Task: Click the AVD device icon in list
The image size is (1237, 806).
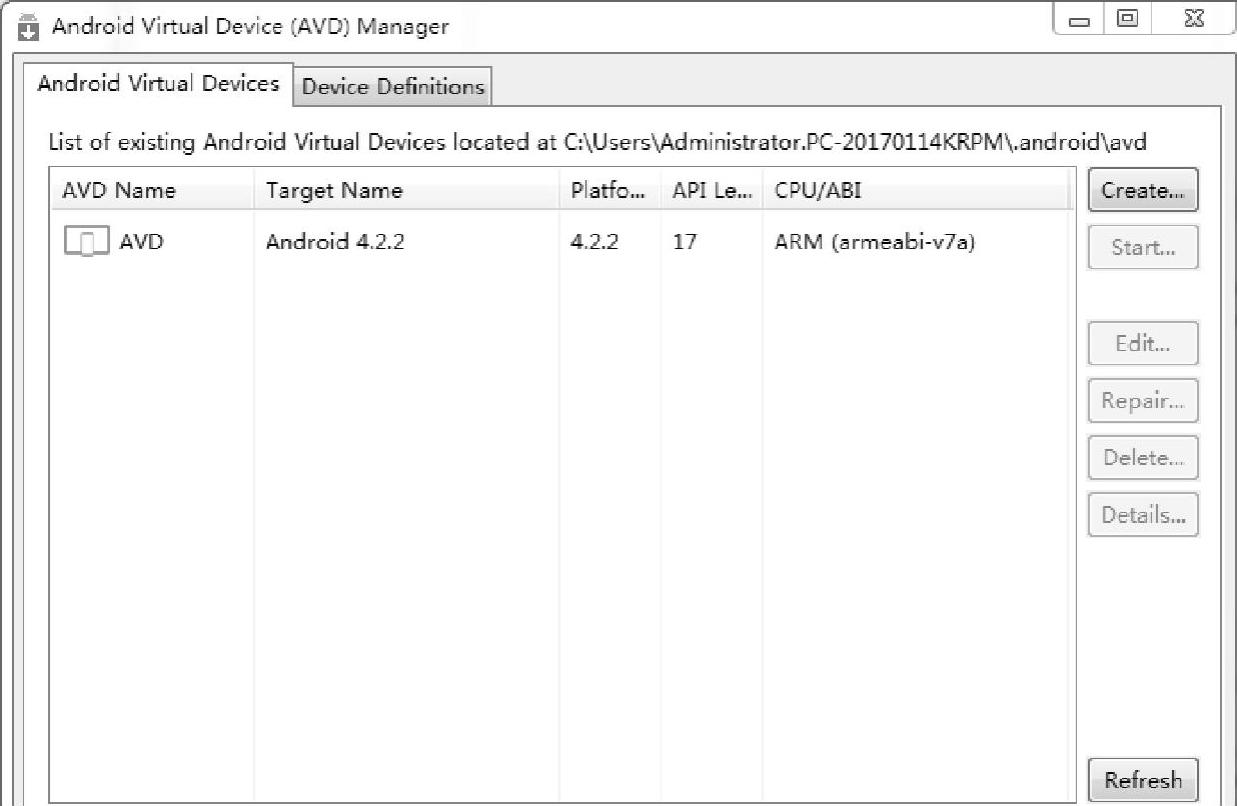Action: tap(85, 242)
